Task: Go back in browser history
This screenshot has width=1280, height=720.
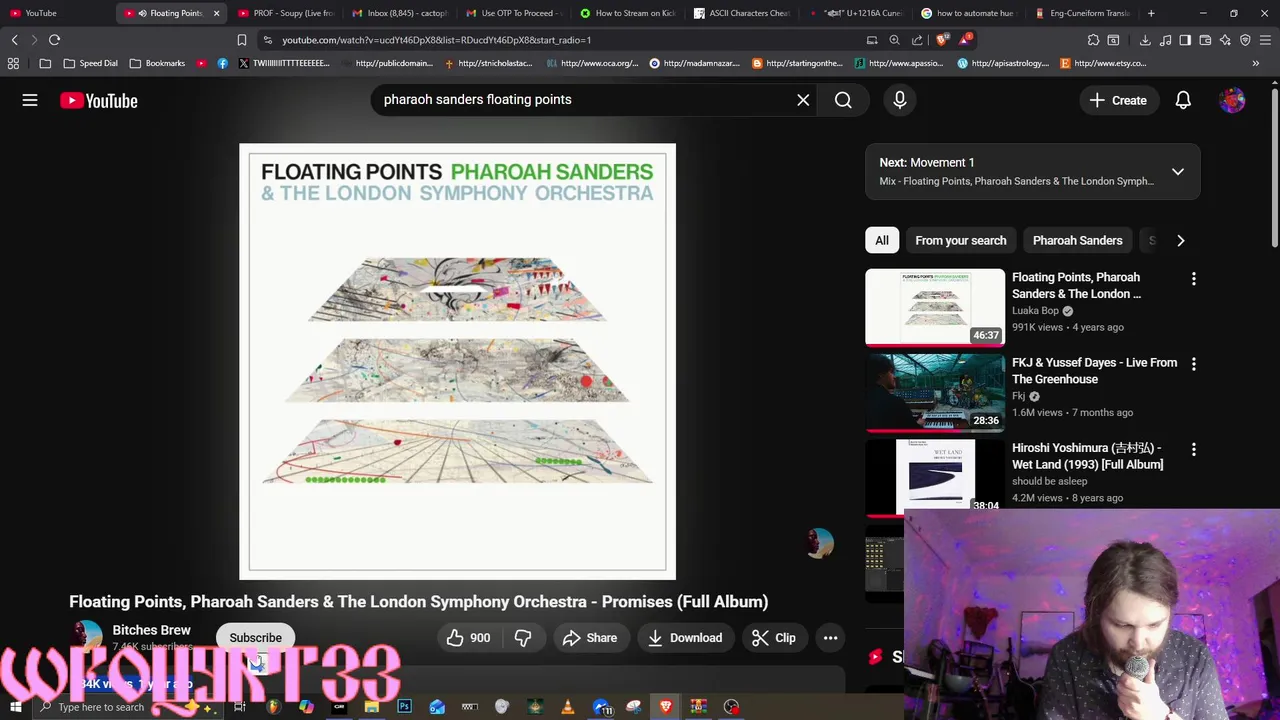Action: [14, 40]
